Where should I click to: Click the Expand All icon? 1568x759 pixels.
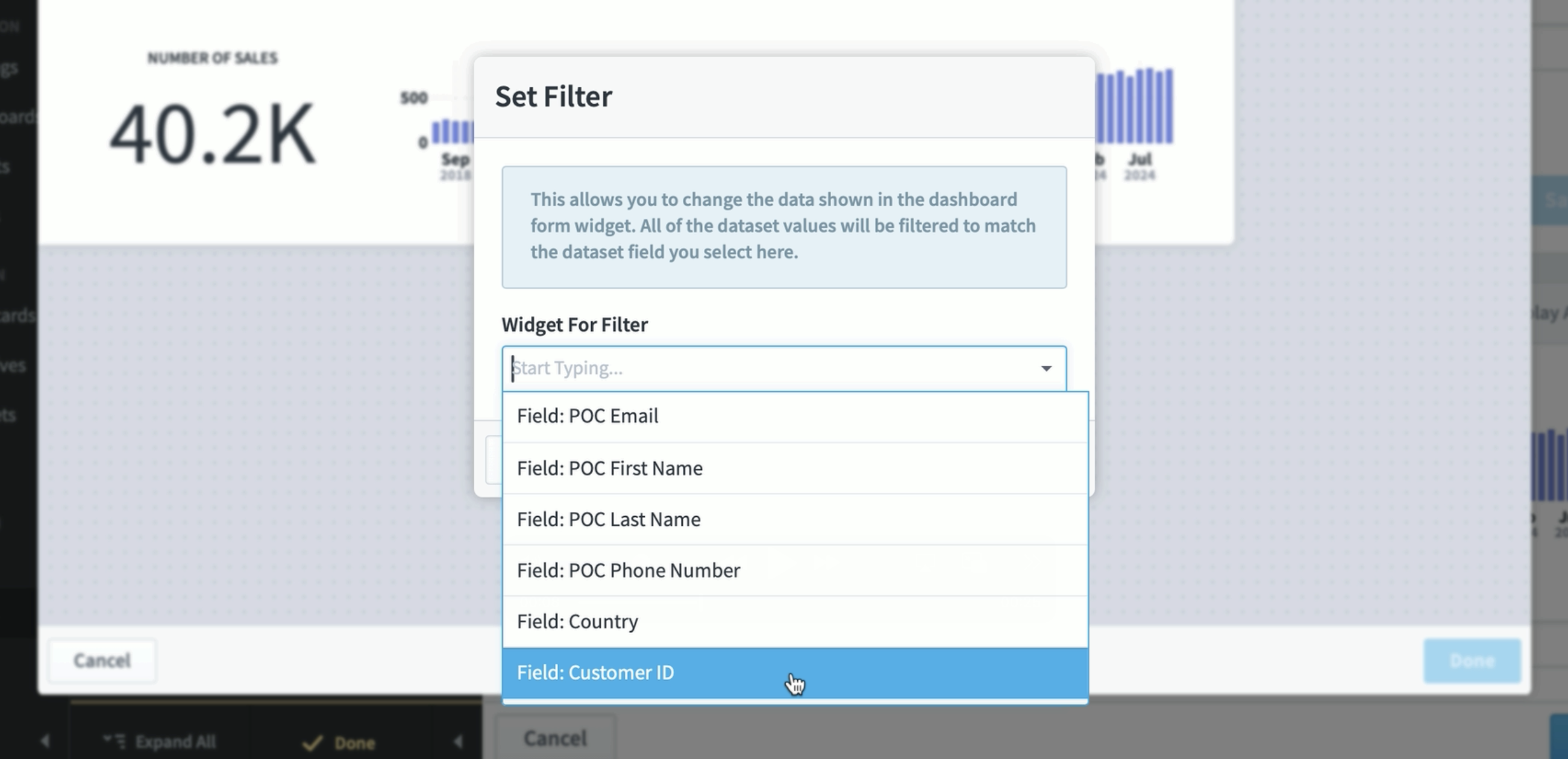click(114, 741)
